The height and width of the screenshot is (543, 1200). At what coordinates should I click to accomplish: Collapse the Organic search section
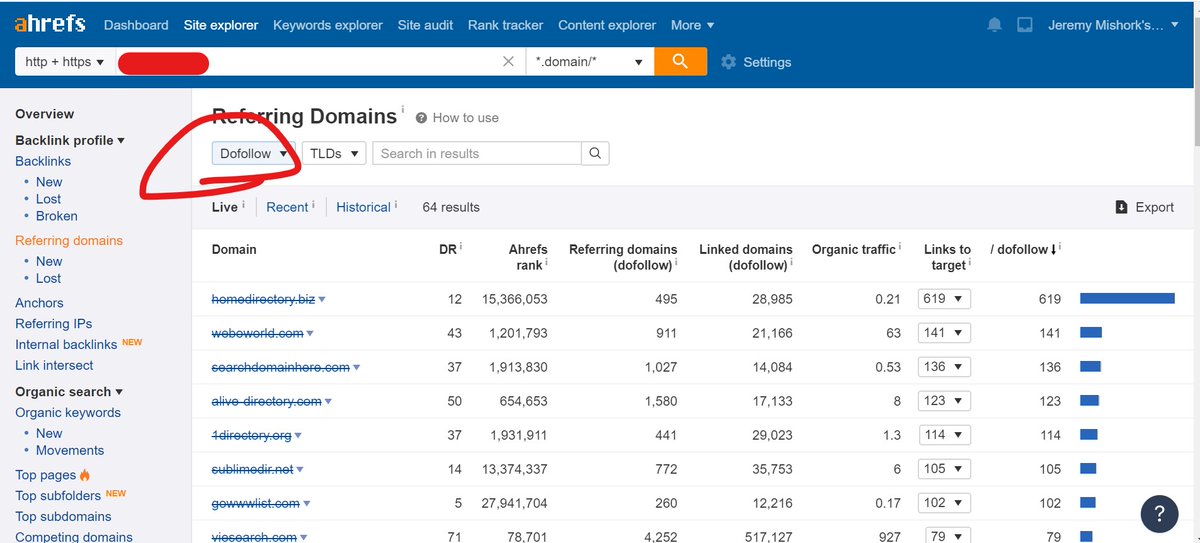tap(69, 391)
